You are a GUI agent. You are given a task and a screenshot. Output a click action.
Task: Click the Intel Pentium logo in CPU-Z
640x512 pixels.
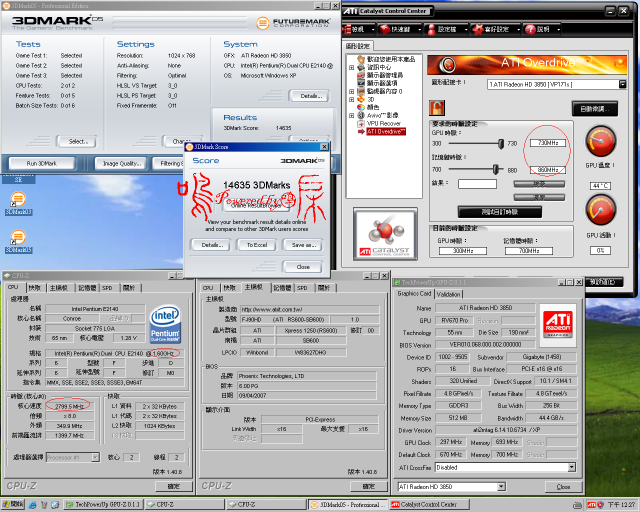coord(165,325)
